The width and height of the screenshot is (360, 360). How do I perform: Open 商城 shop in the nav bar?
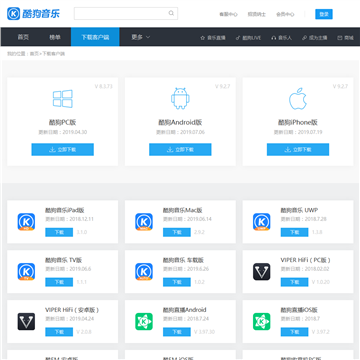pyautogui.click(x=345, y=38)
